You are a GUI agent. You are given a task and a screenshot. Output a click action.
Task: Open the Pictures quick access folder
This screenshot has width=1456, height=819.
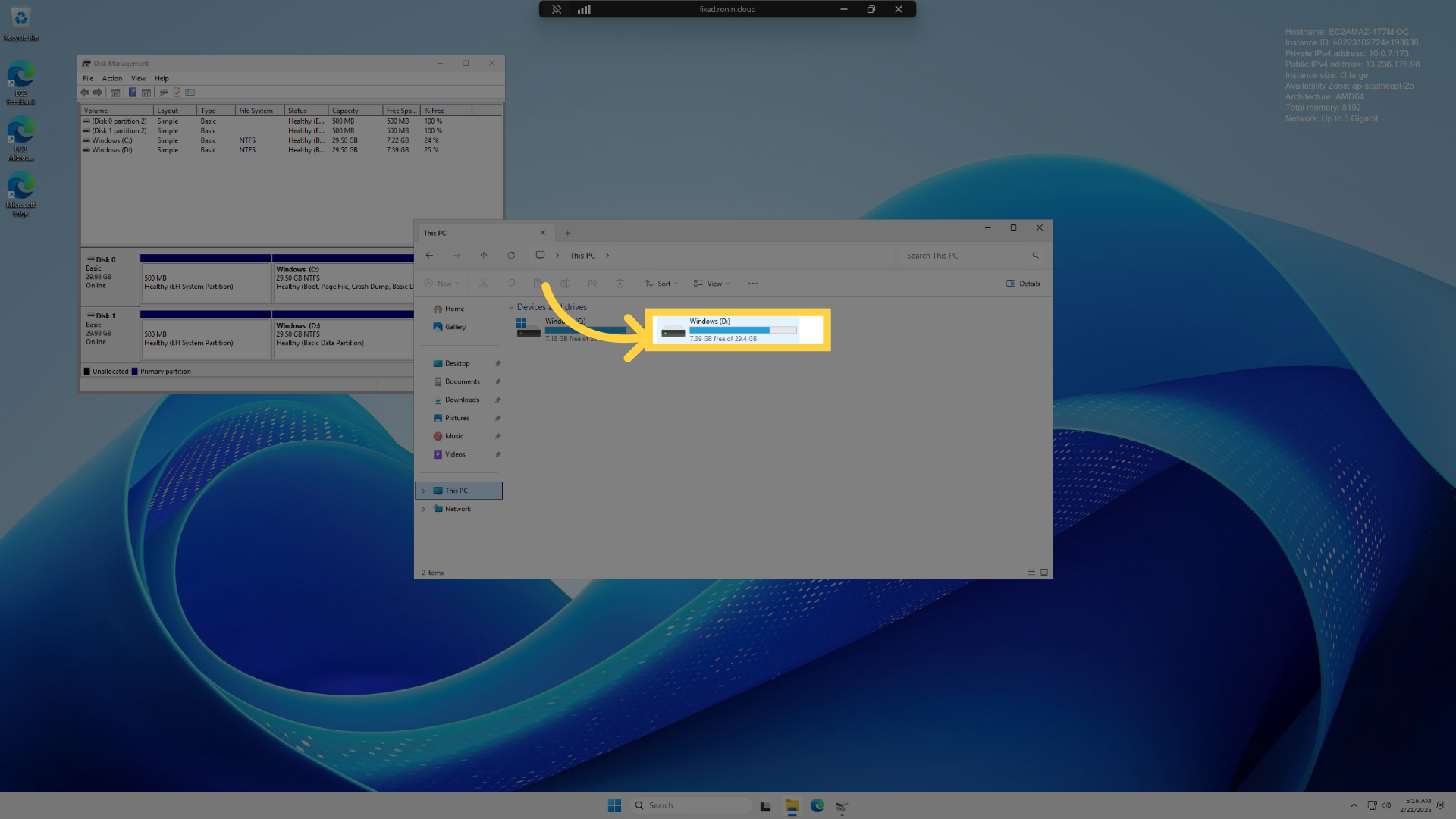(457, 418)
